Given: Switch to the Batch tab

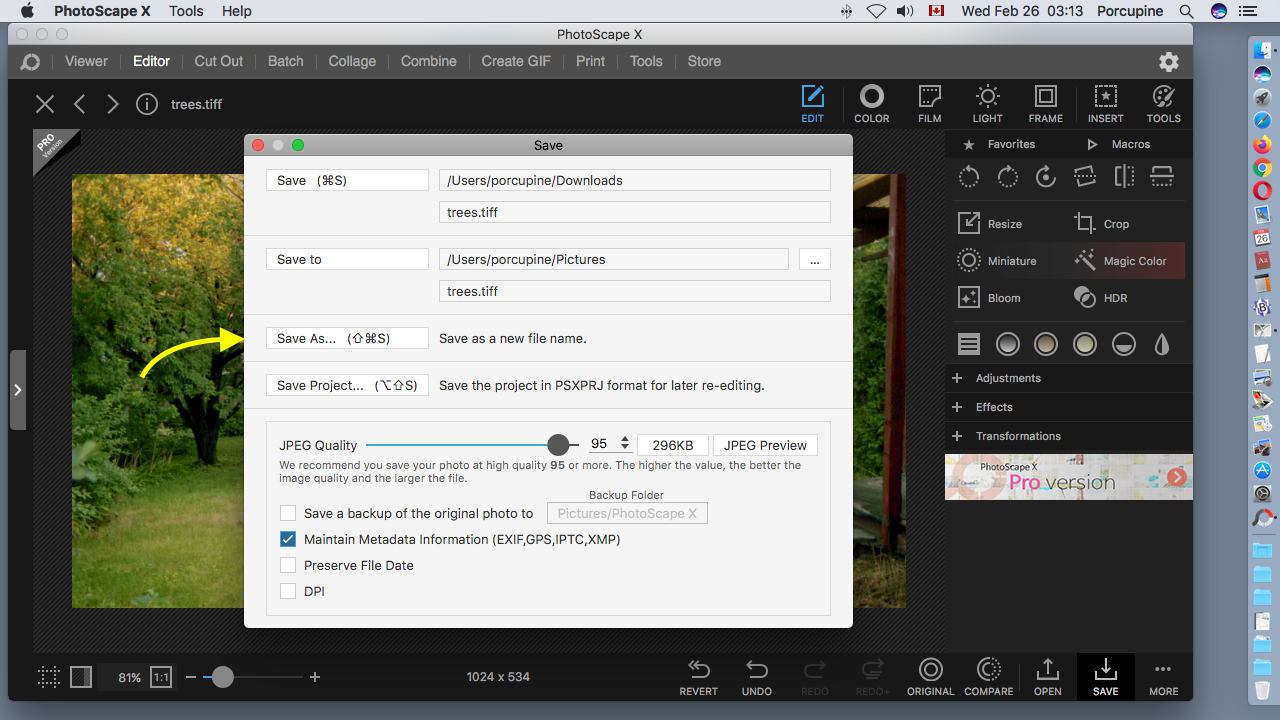Looking at the screenshot, I should (286, 61).
